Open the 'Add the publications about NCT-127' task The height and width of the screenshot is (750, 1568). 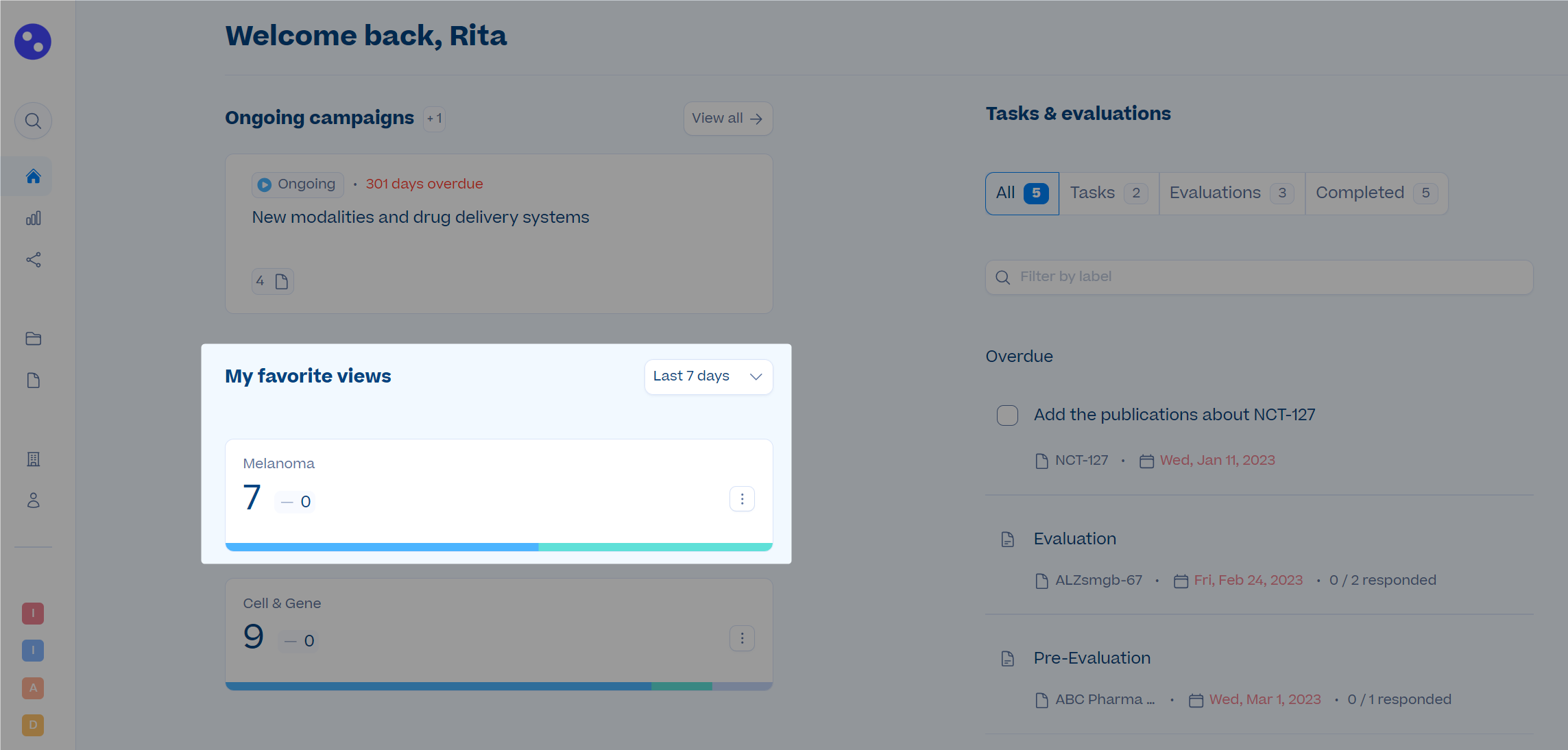click(1174, 415)
